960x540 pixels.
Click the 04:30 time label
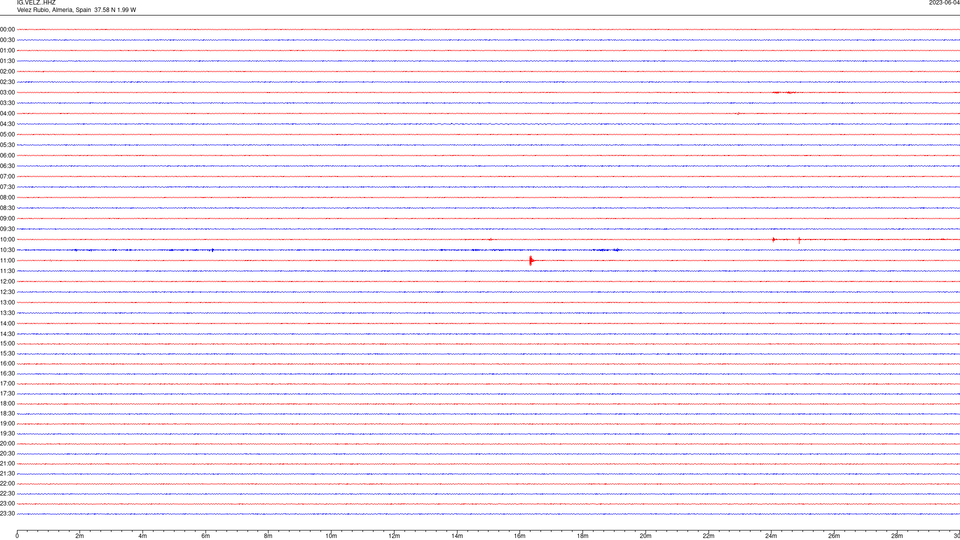[x=7, y=124]
